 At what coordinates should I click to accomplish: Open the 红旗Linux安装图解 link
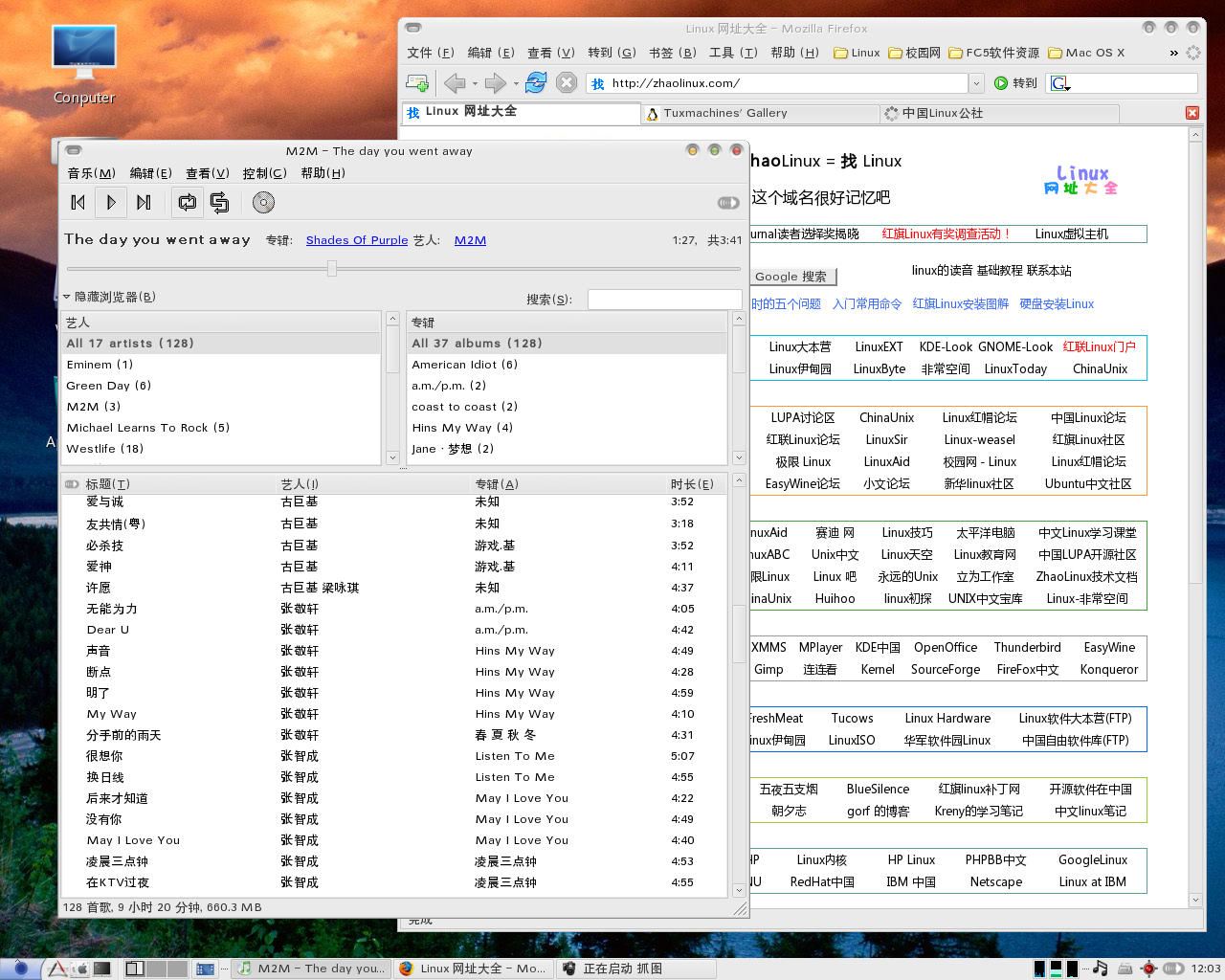click(960, 304)
